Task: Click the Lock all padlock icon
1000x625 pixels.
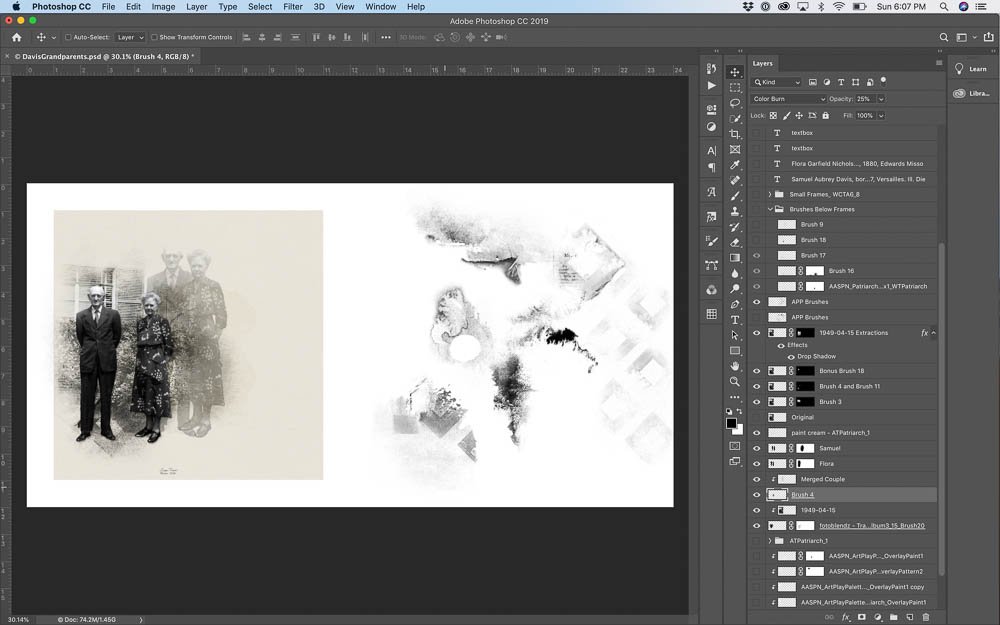Action: pyautogui.click(x=825, y=115)
